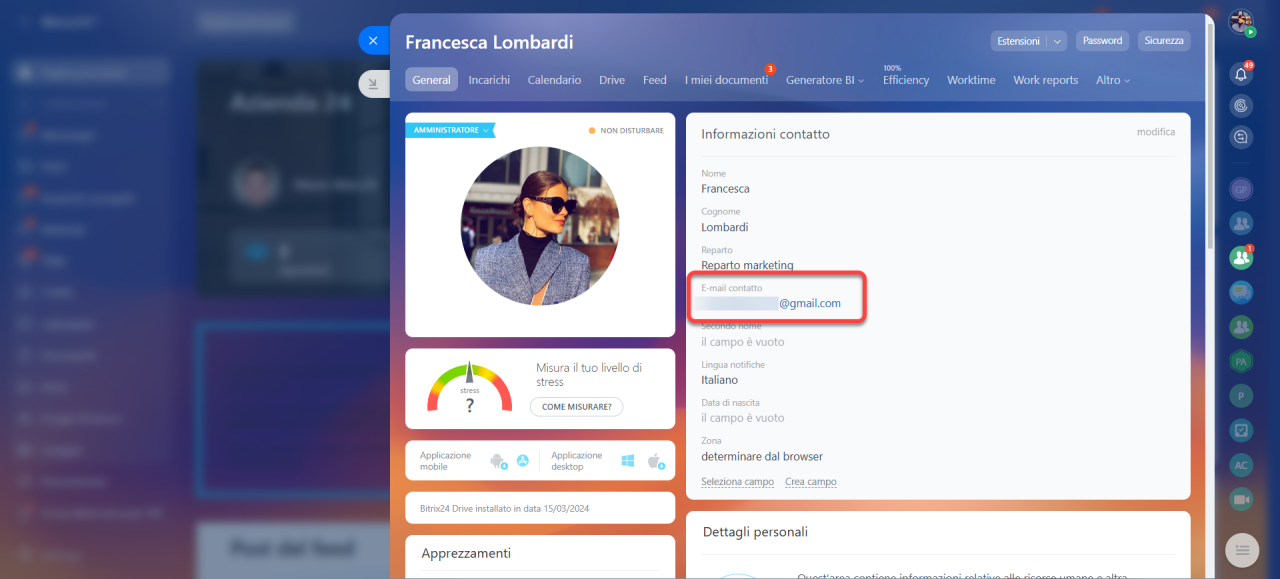The height and width of the screenshot is (579, 1280).
Task: Click the Estensioni button
Action: (x=1018, y=41)
